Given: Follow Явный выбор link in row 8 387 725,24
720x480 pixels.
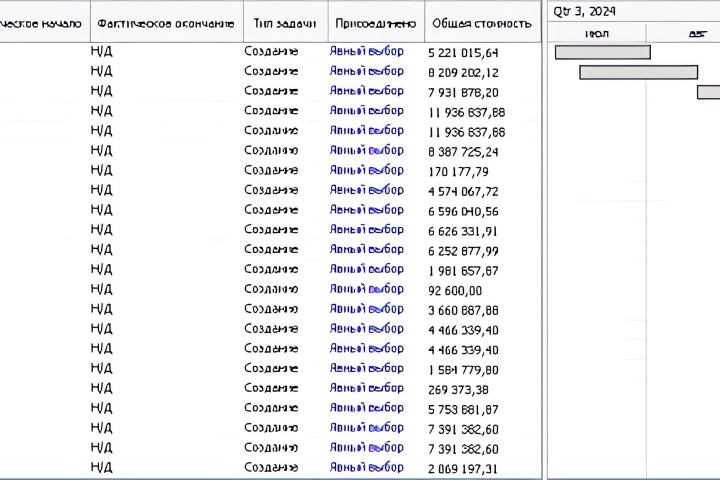Looking at the screenshot, I should [x=366, y=150].
